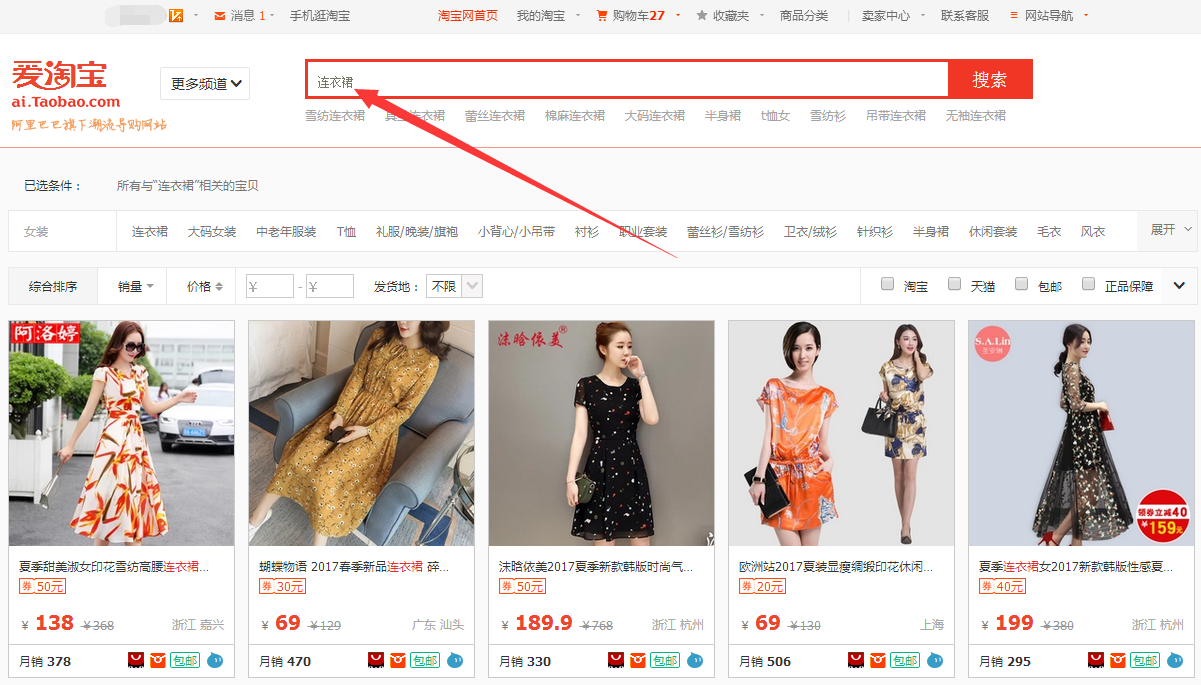Open the 沫晗依美 black dress product image
Image resolution: width=1201 pixels, height=685 pixels.
(601, 433)
